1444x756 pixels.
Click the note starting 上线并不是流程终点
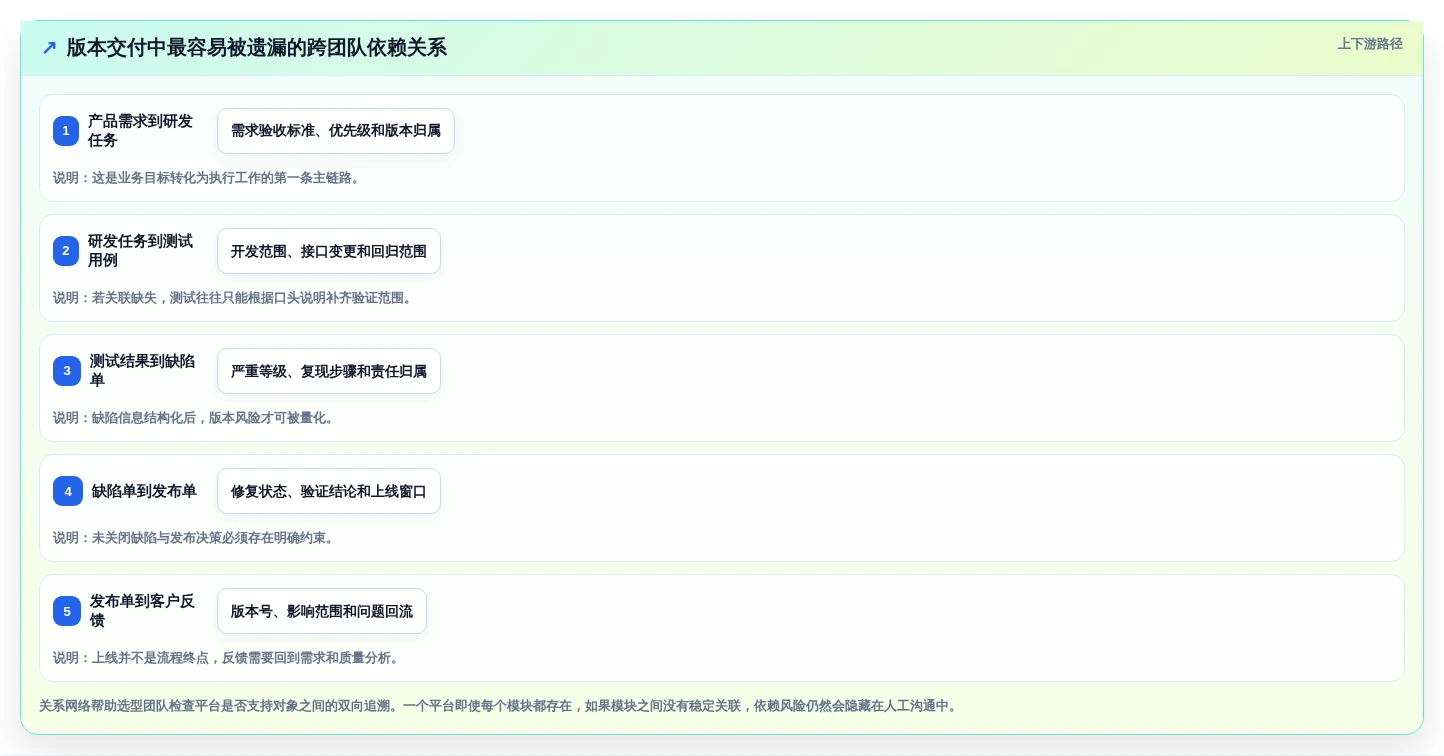coord(227,658)
